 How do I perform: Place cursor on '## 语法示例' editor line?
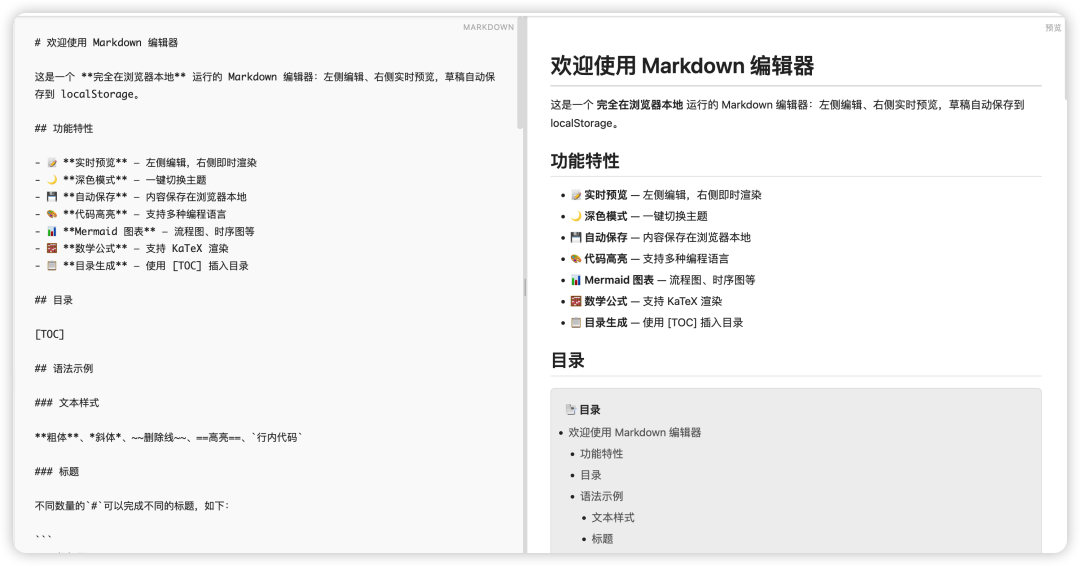(64, 369)
